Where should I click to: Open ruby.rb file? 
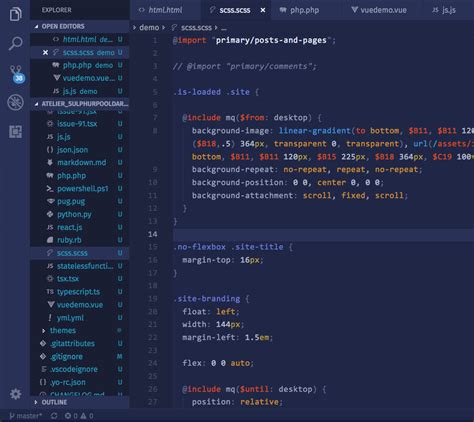click(x=80, y=240)
